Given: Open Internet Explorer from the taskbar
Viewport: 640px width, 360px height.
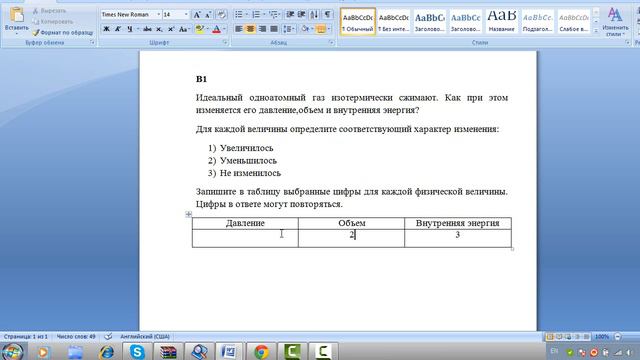Looking at the screenshot, I should tap(107, 352).
